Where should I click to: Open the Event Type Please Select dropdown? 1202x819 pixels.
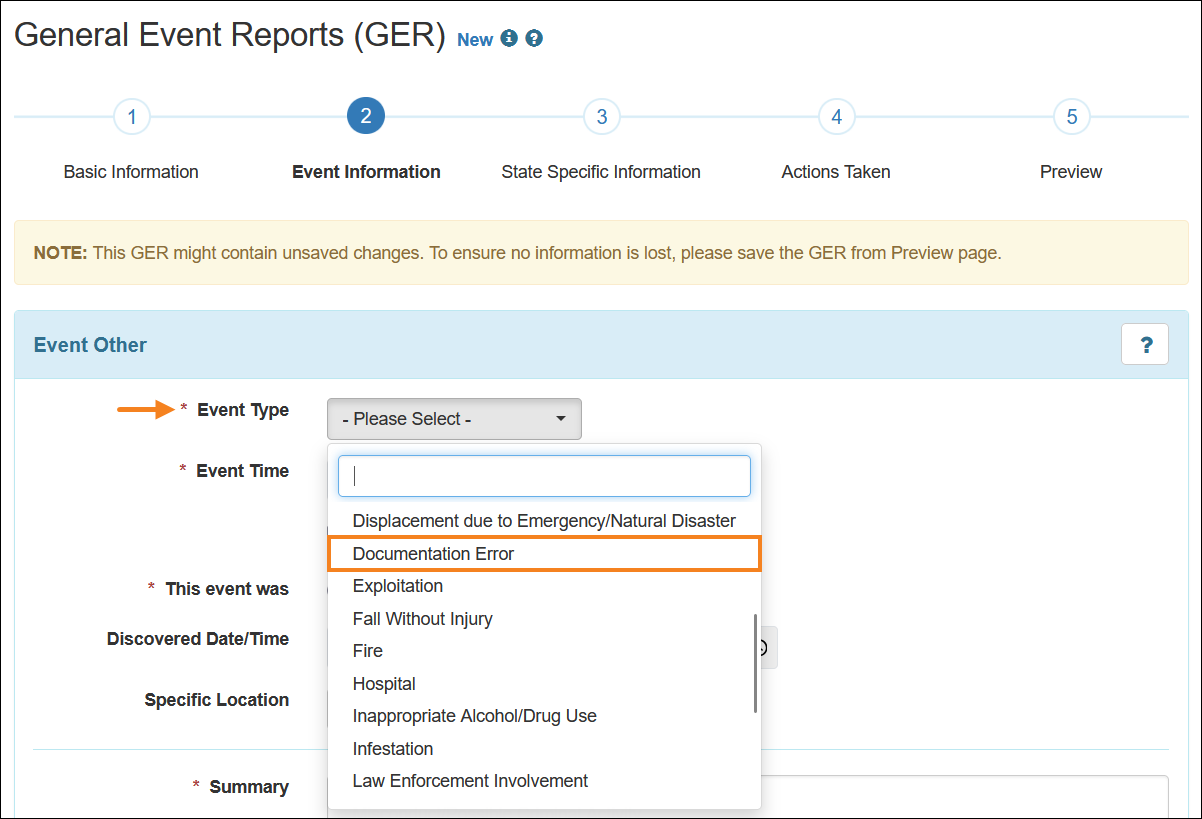[x=454, y=419]
